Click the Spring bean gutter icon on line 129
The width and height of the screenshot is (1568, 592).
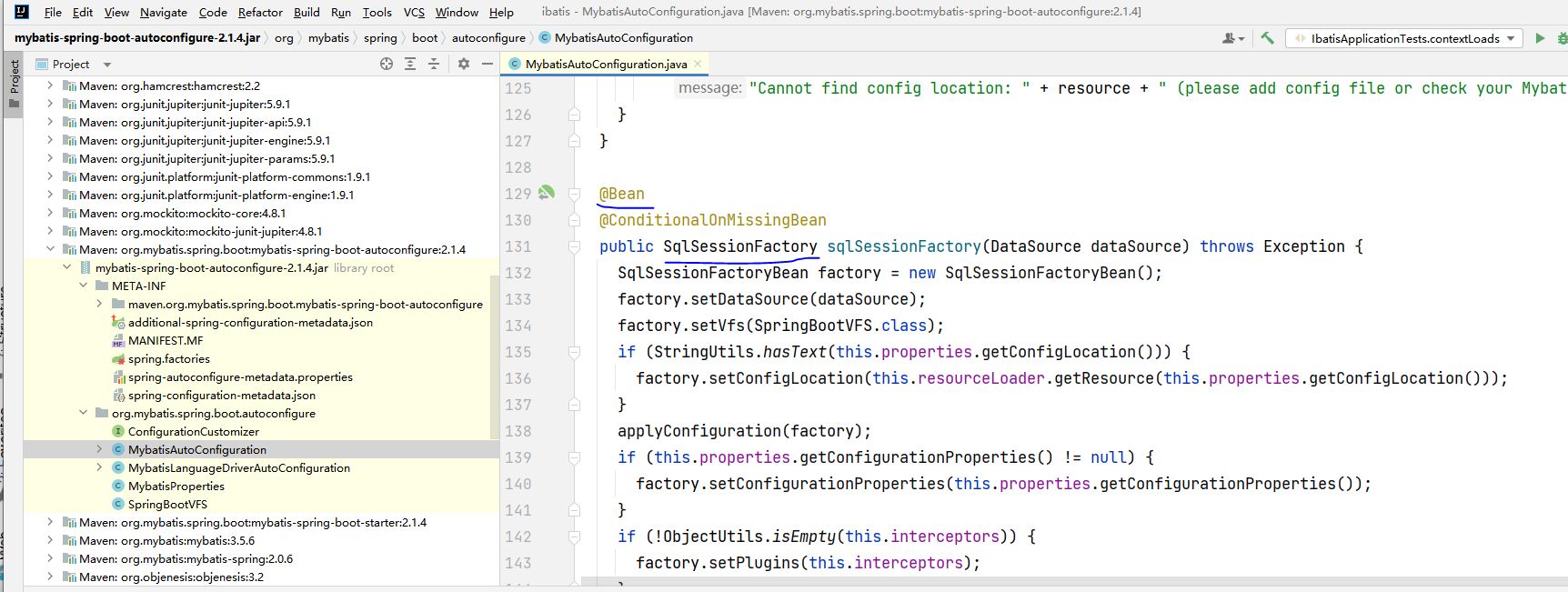pyautogui.click(x=546, y=193)
